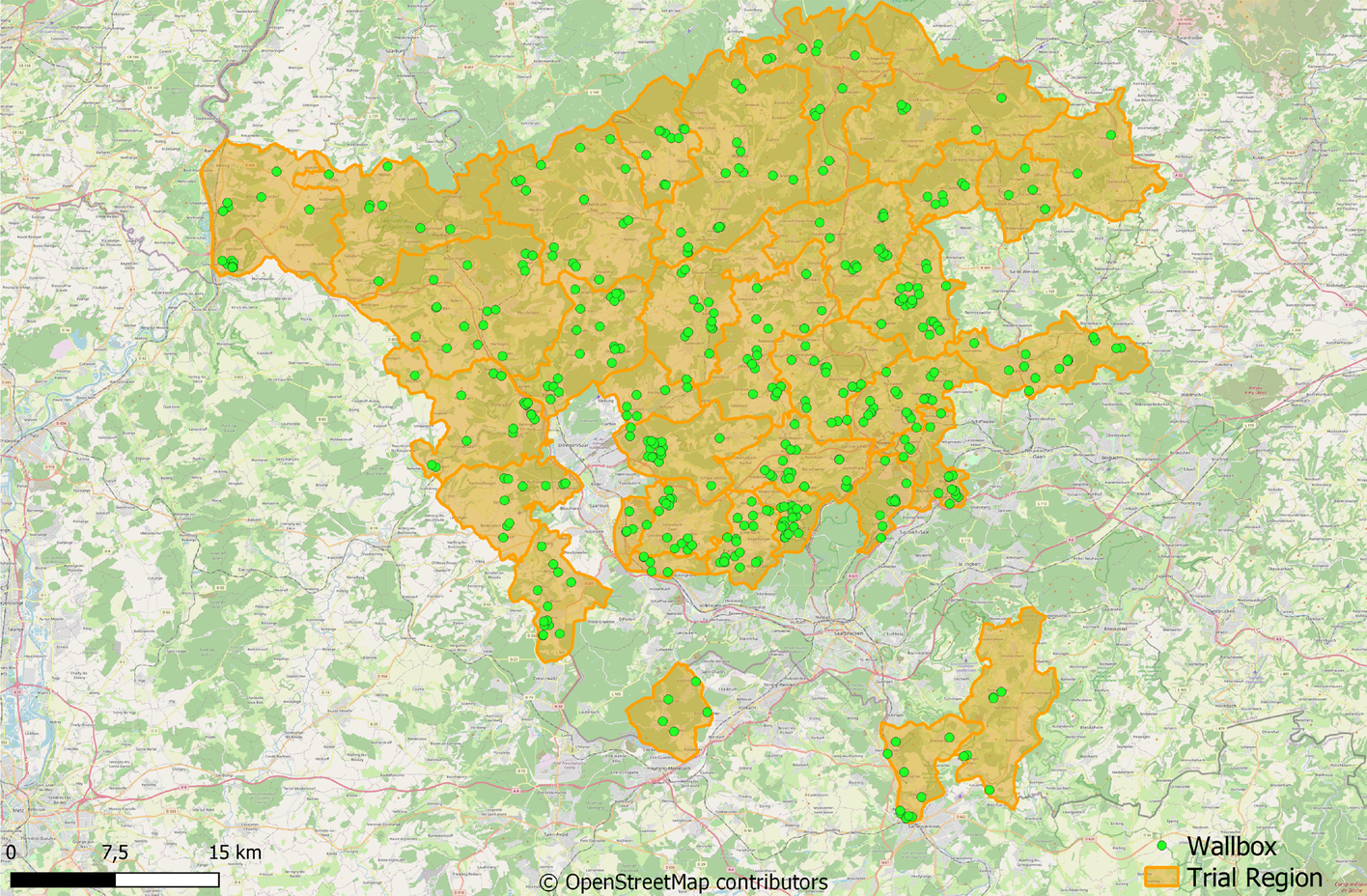Click the '0' scale bar label
This screenshot has height=896, width=1367.
[12, 853]
